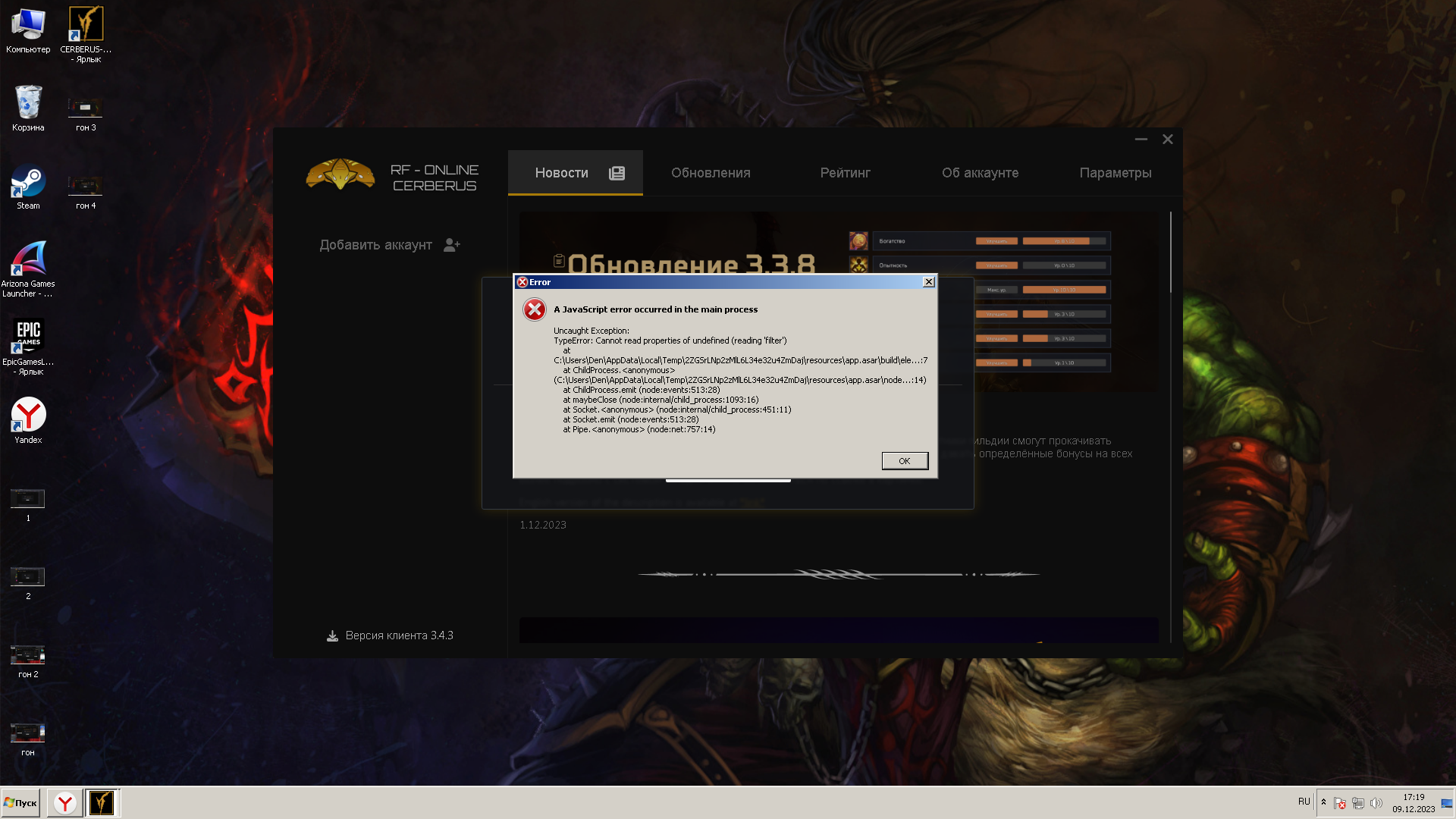Click the volume speaker tray icon
1456x819 pixels.
pyautogui.click(x=1376, y=803)
